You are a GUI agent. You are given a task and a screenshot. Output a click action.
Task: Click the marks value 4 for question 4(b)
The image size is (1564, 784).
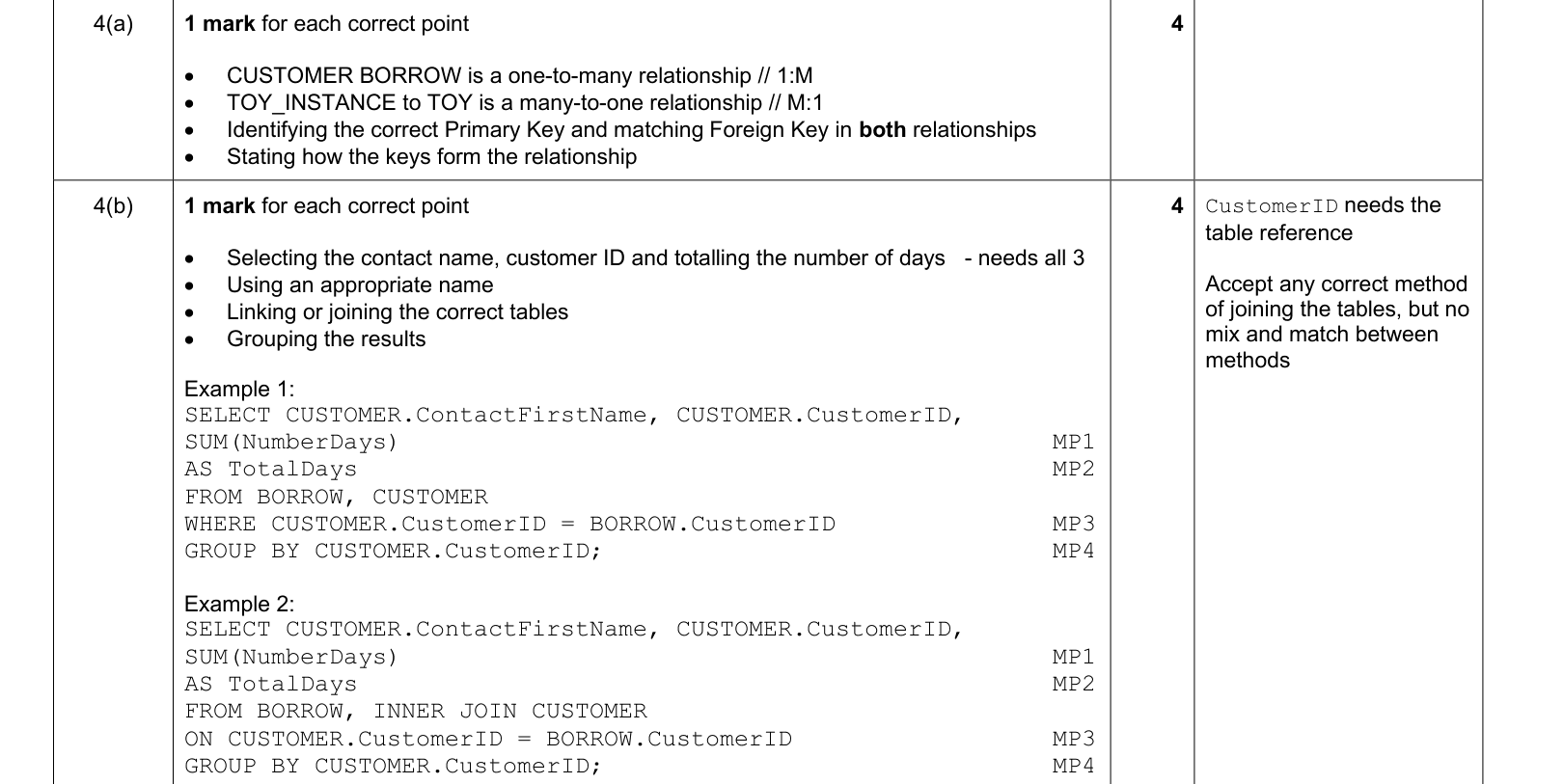click(x=1176, y=205)
